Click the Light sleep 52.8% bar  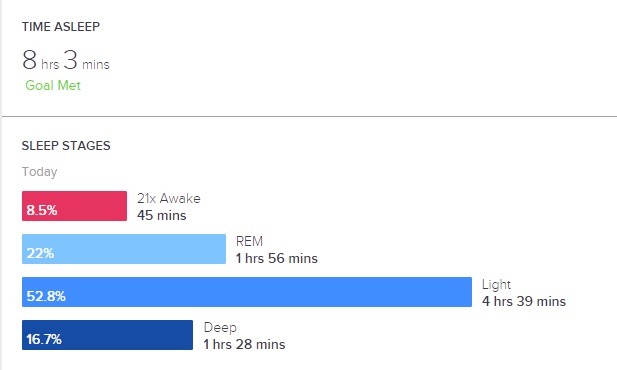point(247,292)
